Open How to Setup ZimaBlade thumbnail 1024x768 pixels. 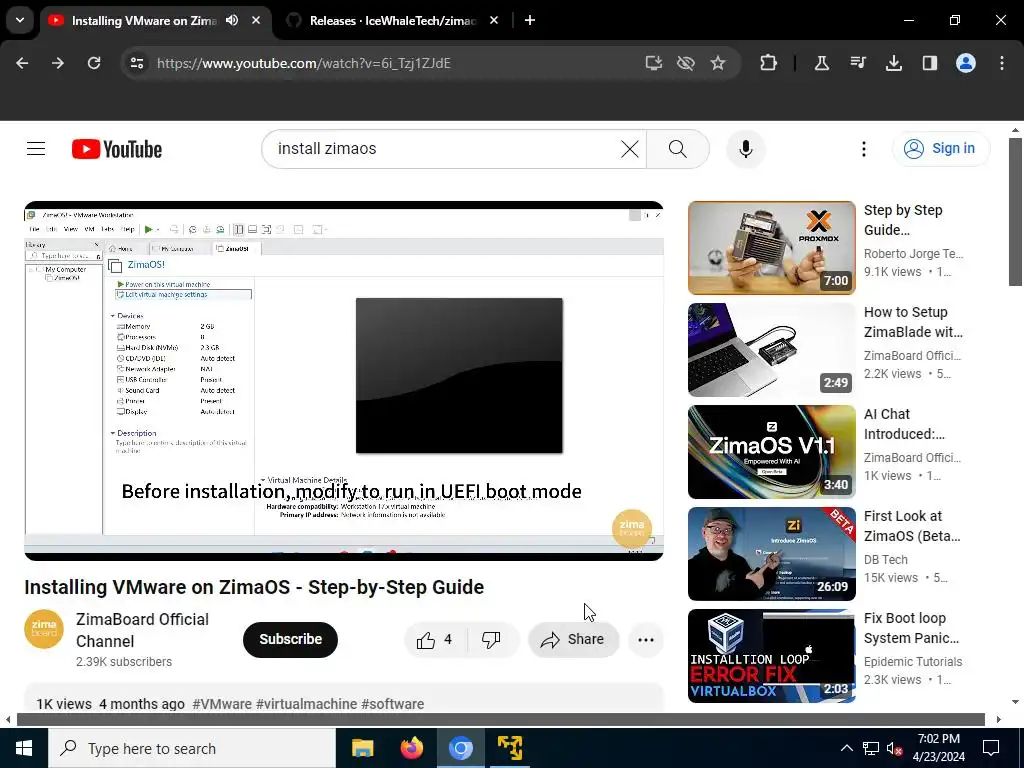pyautogui.click(x=771, y=350)
